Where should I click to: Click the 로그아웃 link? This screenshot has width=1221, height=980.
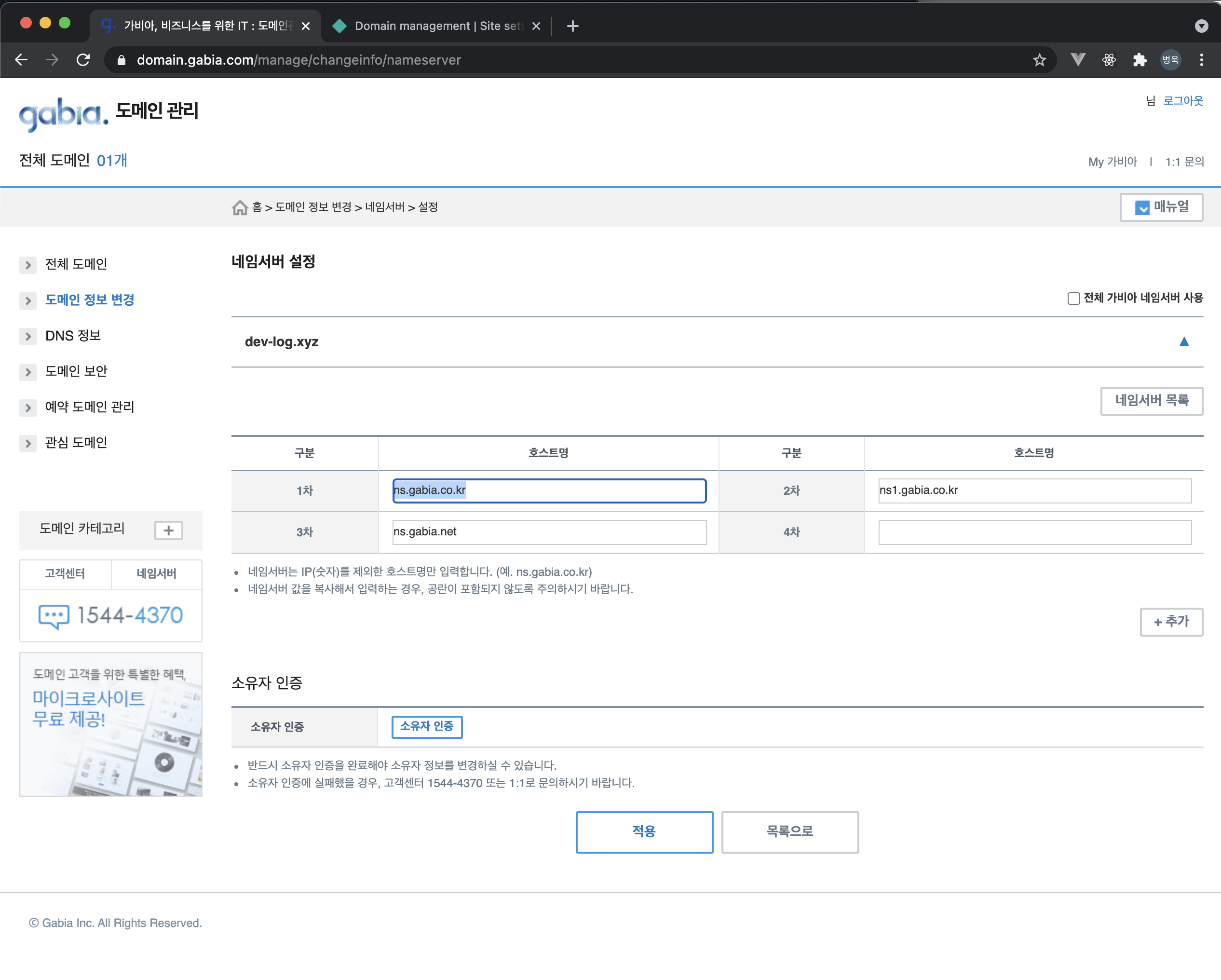point(1182,101)
